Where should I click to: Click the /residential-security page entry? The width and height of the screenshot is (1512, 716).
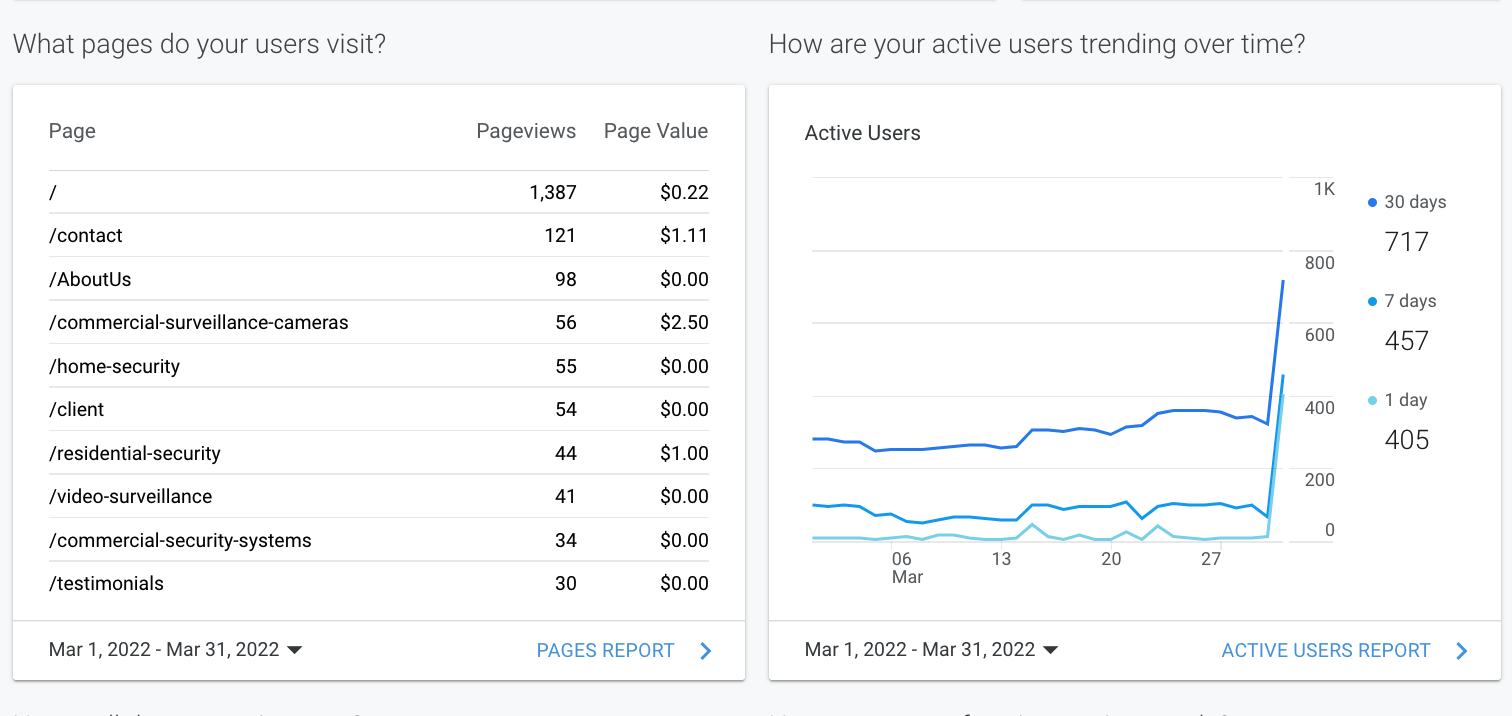[135, 454]
